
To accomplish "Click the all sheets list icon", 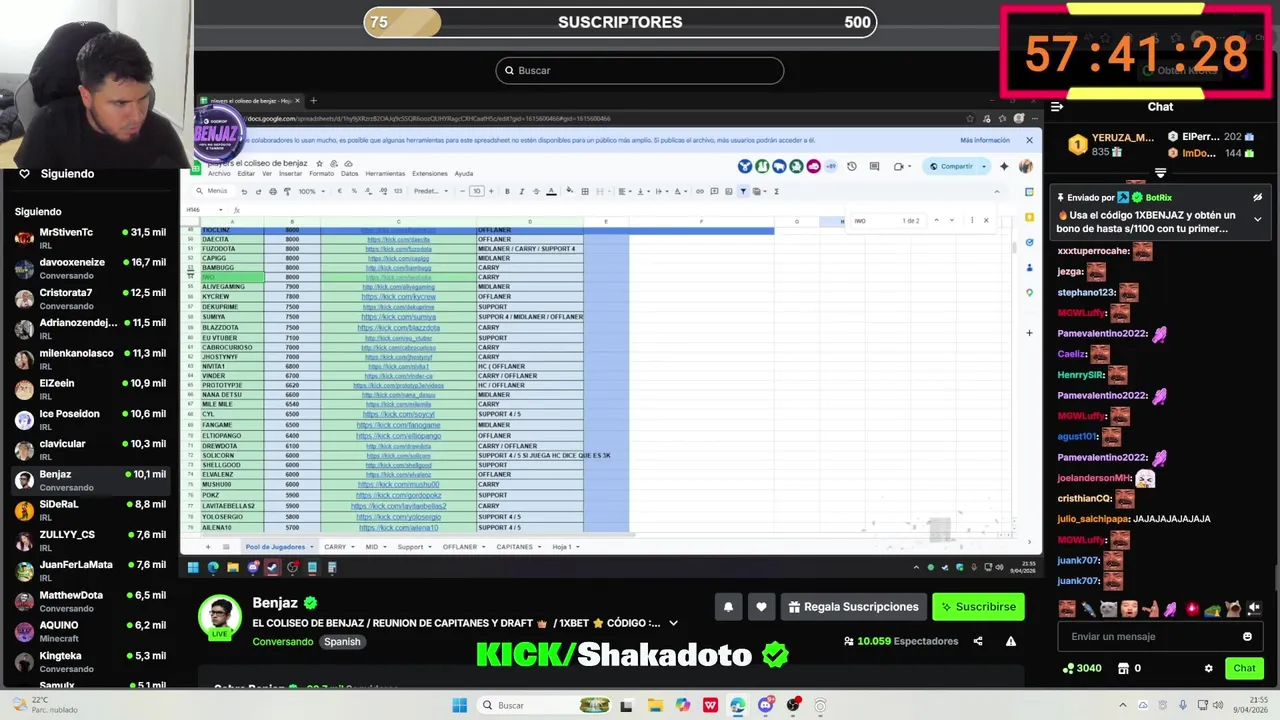I will 226,547.
